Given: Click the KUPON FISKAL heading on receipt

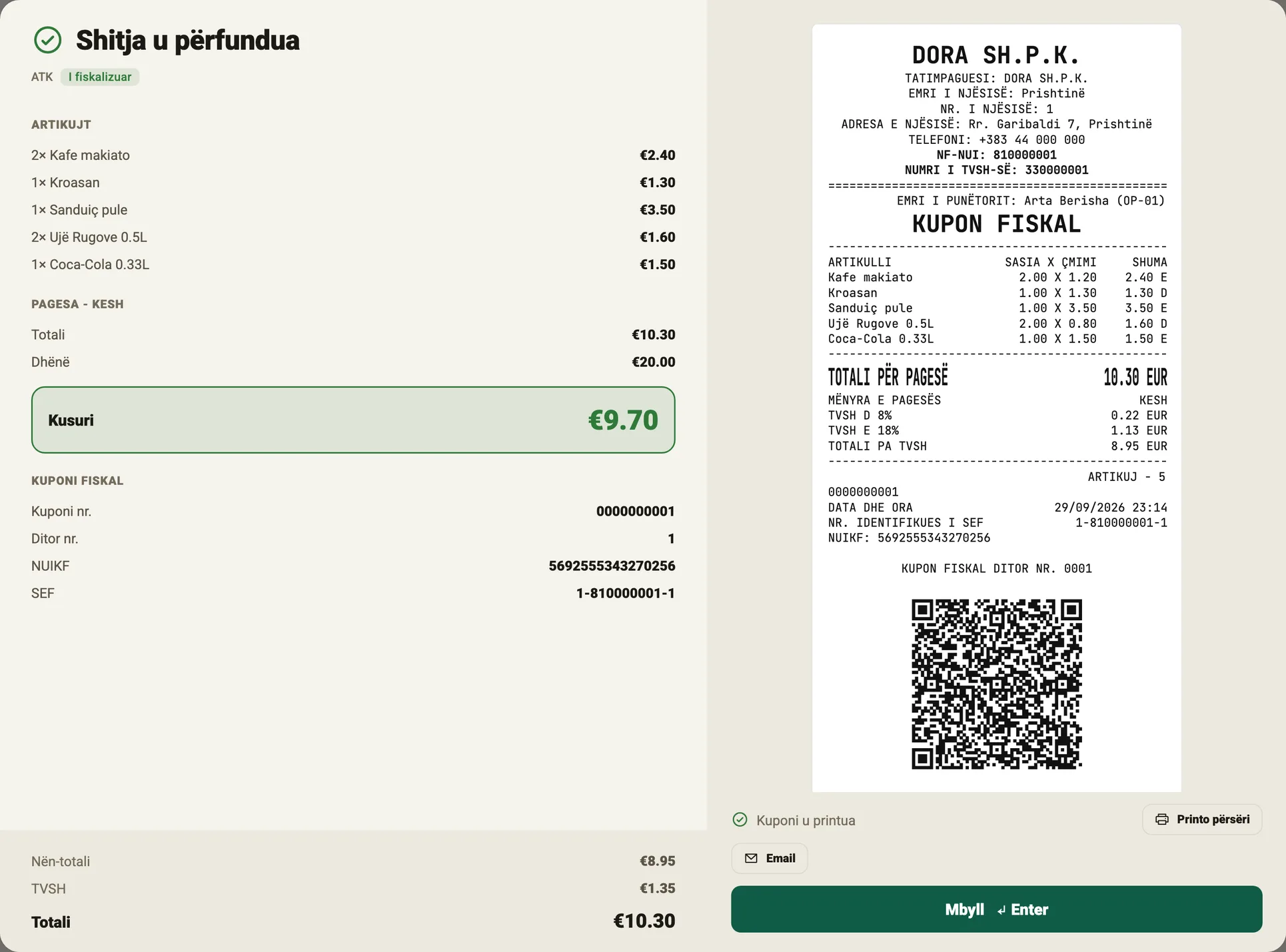Looking at the screenshot, I should coord(996,224).
